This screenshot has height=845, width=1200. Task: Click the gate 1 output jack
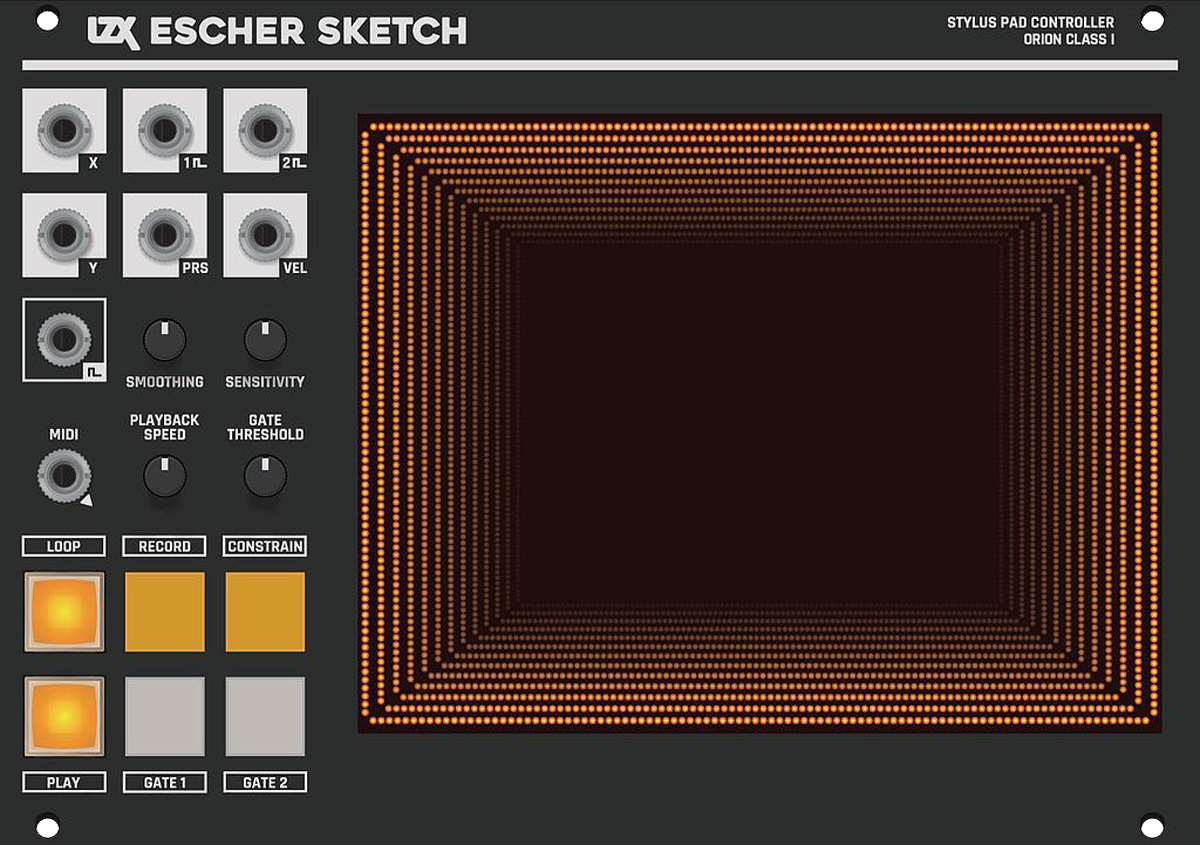point(165,130)
